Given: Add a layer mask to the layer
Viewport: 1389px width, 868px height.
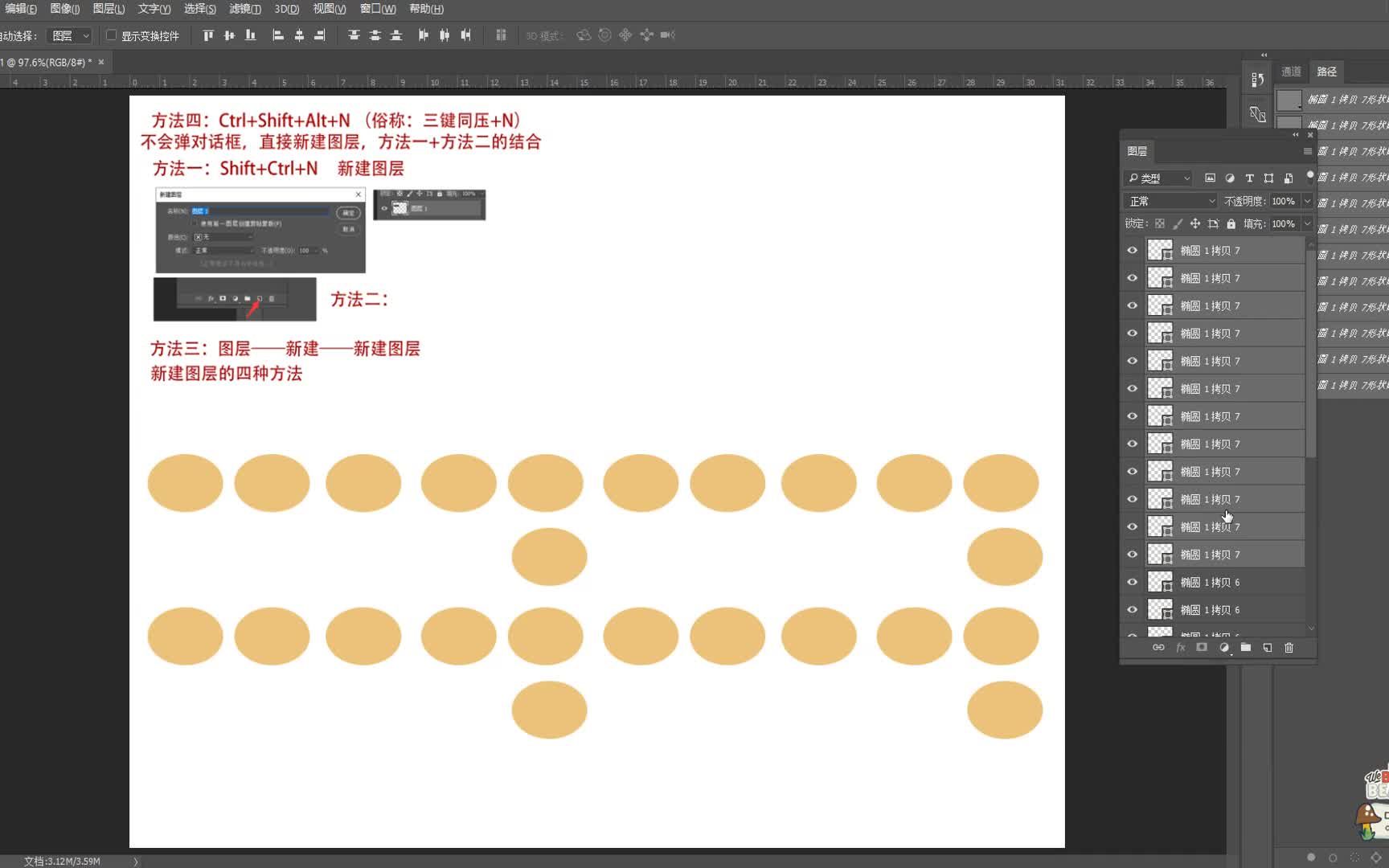Looking at the screenshot, I should point(1202,648).
